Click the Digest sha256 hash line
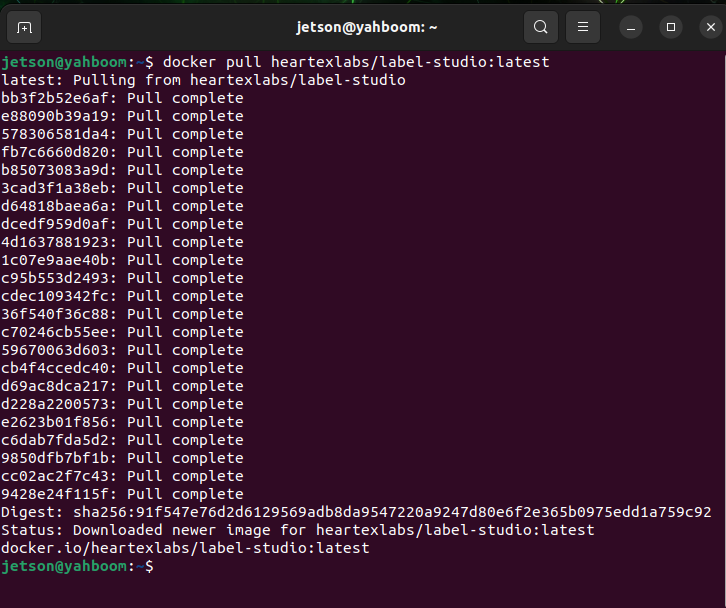Image resolution: width=726 pixels, height=608 pixels. click(356, 513)
